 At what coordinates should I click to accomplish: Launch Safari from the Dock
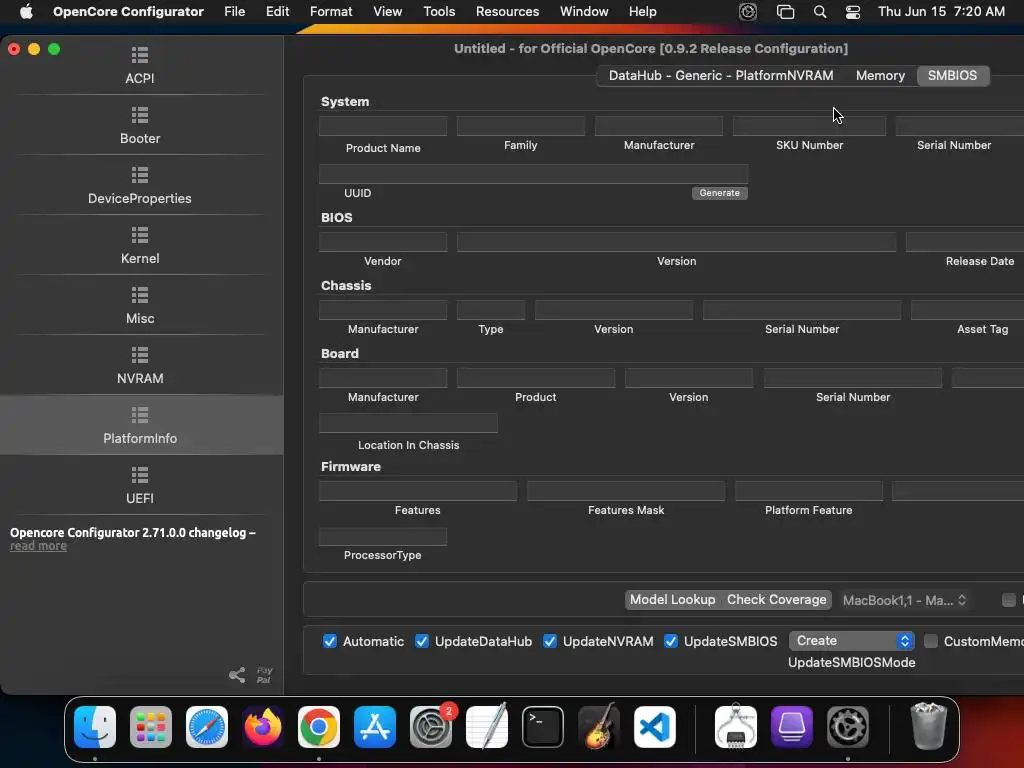click(207, 726)
